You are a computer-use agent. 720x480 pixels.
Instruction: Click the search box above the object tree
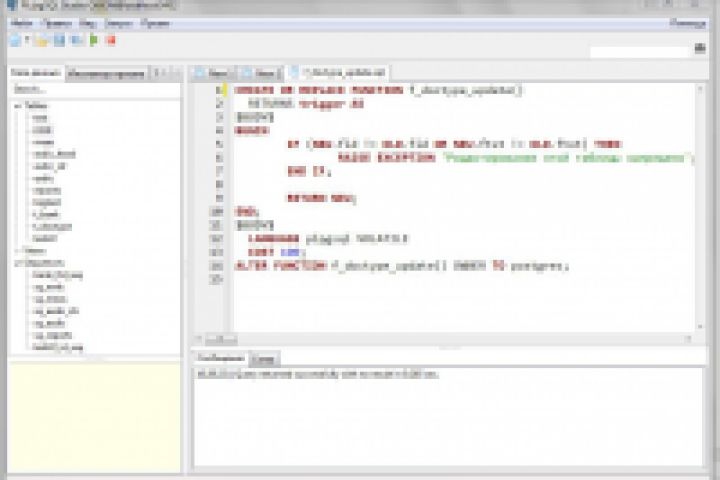tap(95, 89)
